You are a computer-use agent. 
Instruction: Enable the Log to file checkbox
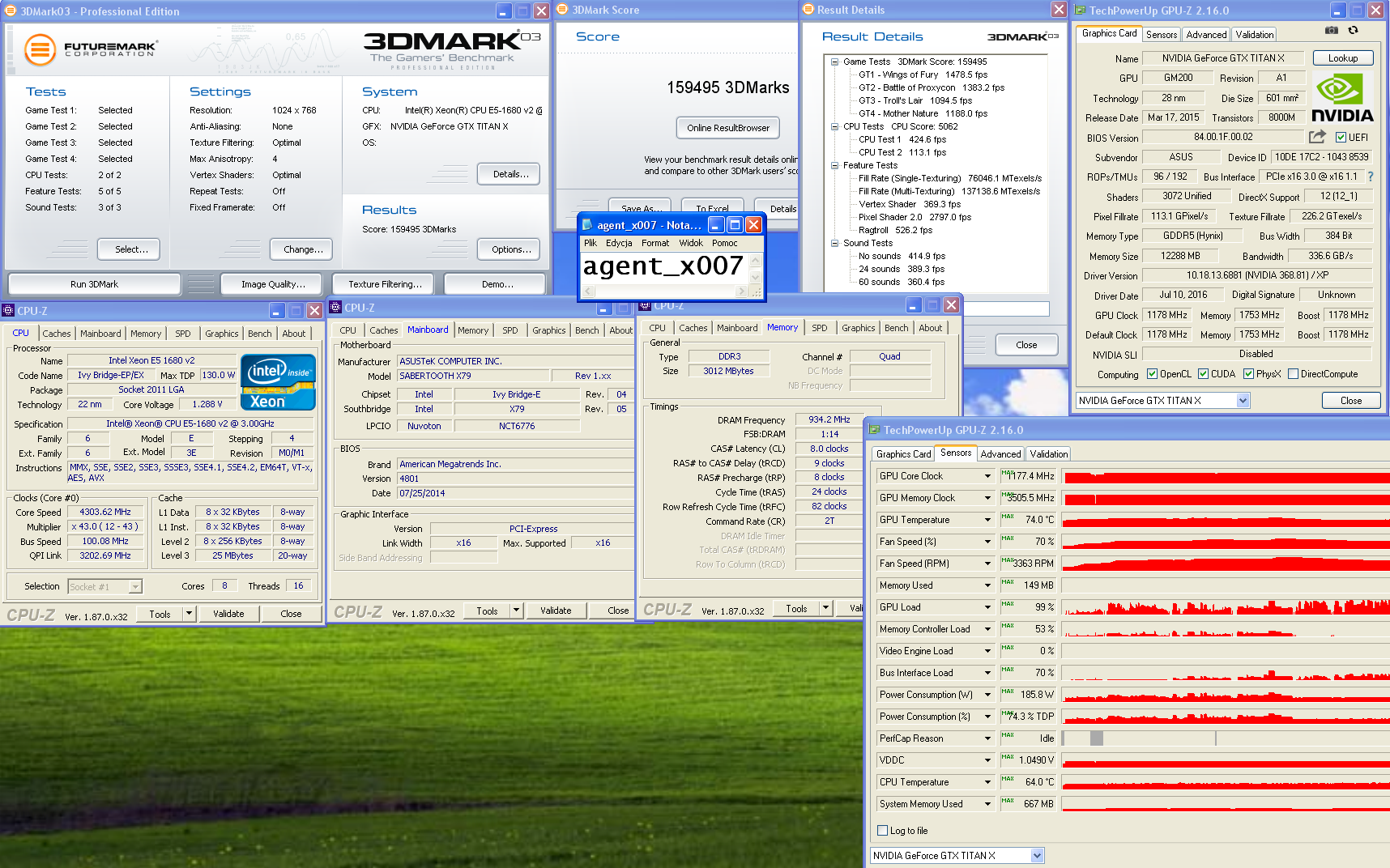pyautogui.click(x=883, y=831)
